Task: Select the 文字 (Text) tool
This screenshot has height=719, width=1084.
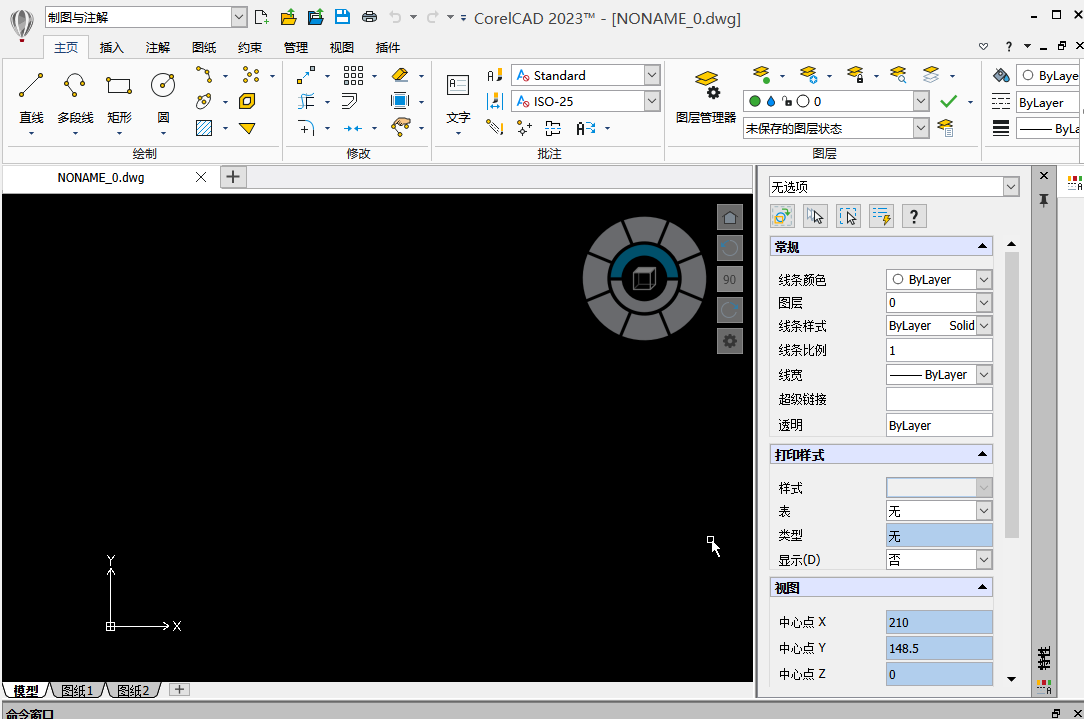Action: pyautogui.click(x=457, y=88)
